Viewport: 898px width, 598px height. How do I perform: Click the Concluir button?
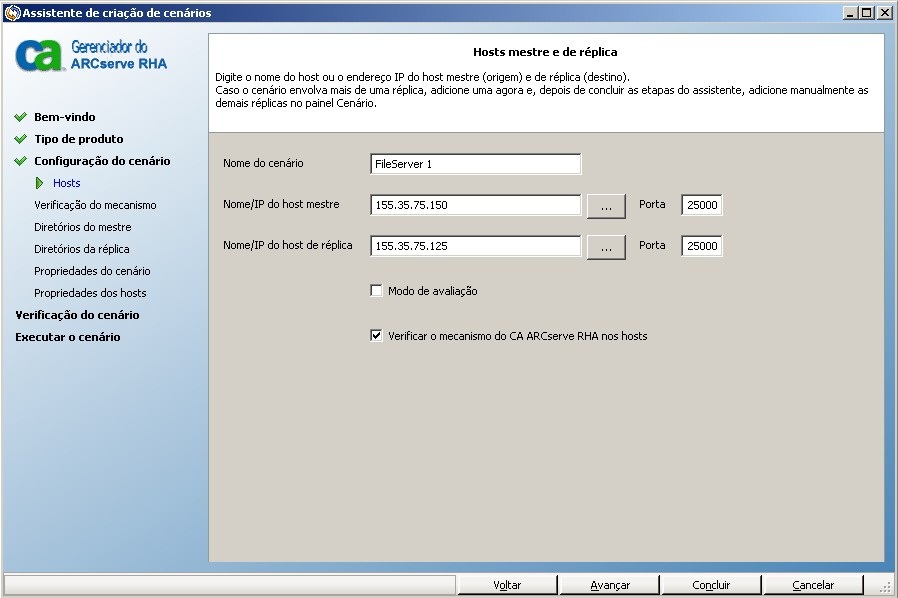coord(711,585)
